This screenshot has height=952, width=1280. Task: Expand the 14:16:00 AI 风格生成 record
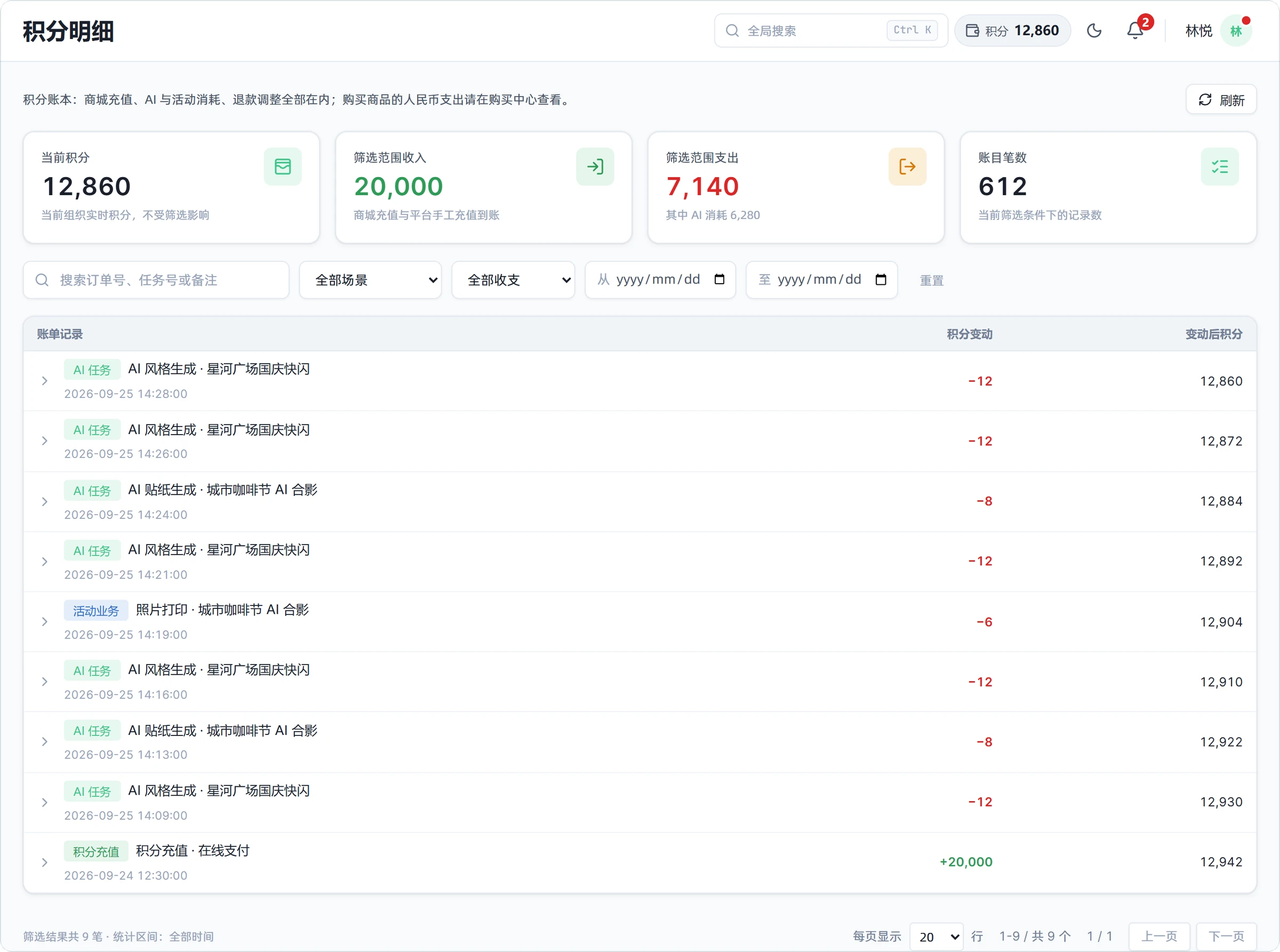point(44,682)
